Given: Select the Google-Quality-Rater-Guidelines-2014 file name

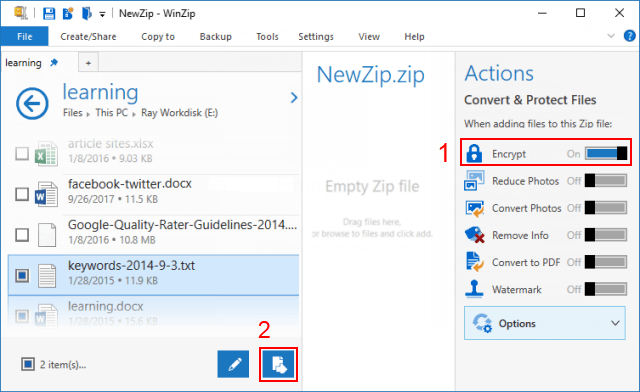Looking at the screenshot, I should [x=182, y=225].
